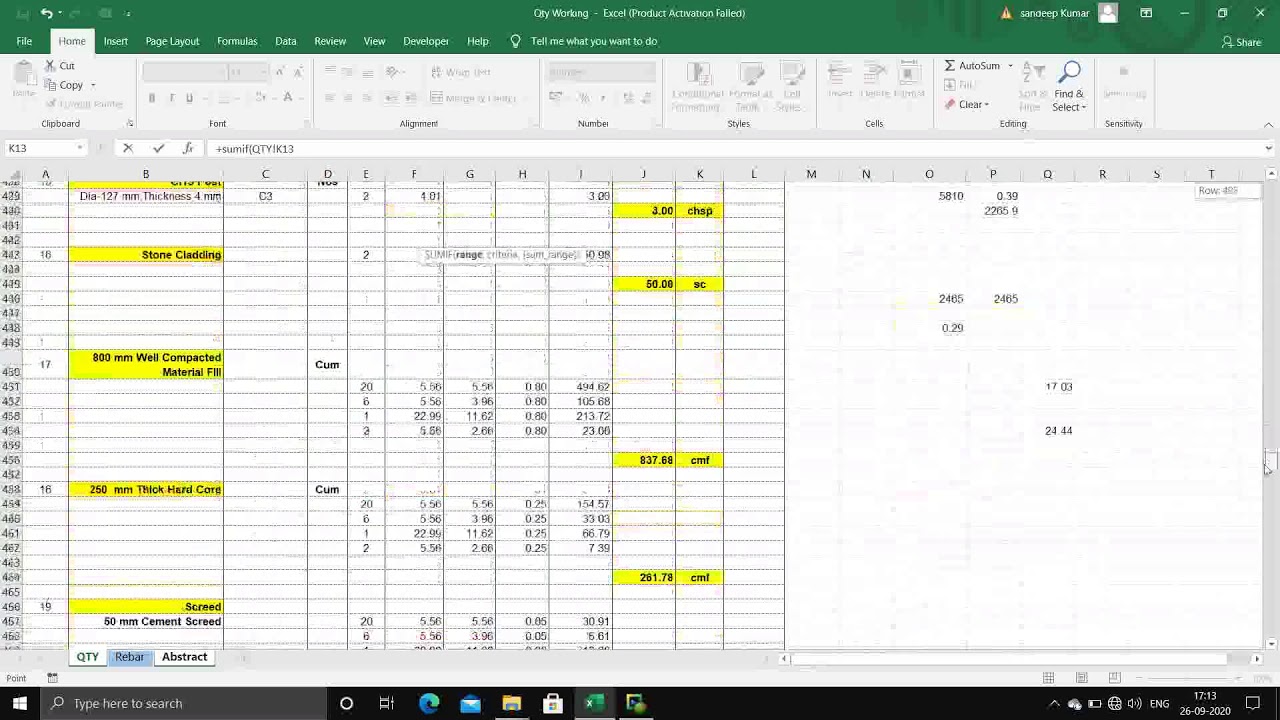Expand the formula bar
The width and height of the screenshot is (1280, 720).
coord(1268,148)
